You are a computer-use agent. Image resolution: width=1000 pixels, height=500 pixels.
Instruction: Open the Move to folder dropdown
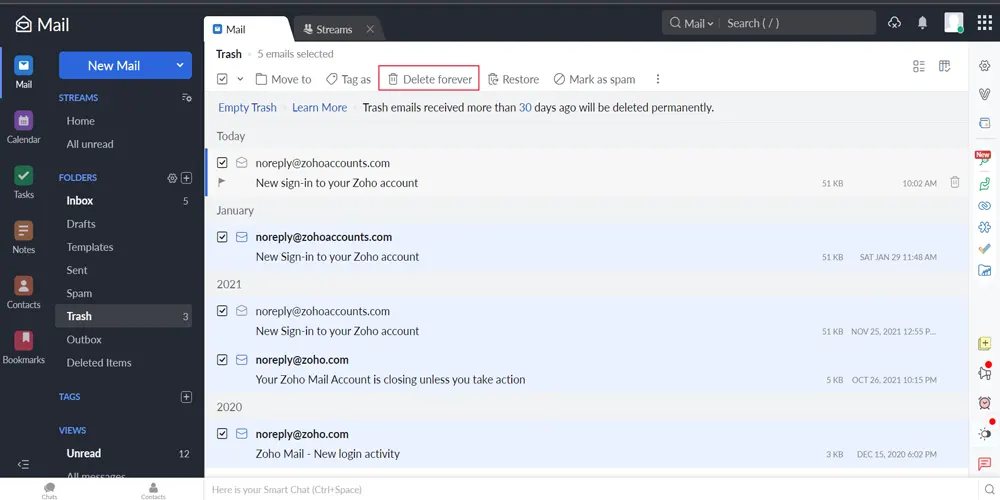coord(283,79)
